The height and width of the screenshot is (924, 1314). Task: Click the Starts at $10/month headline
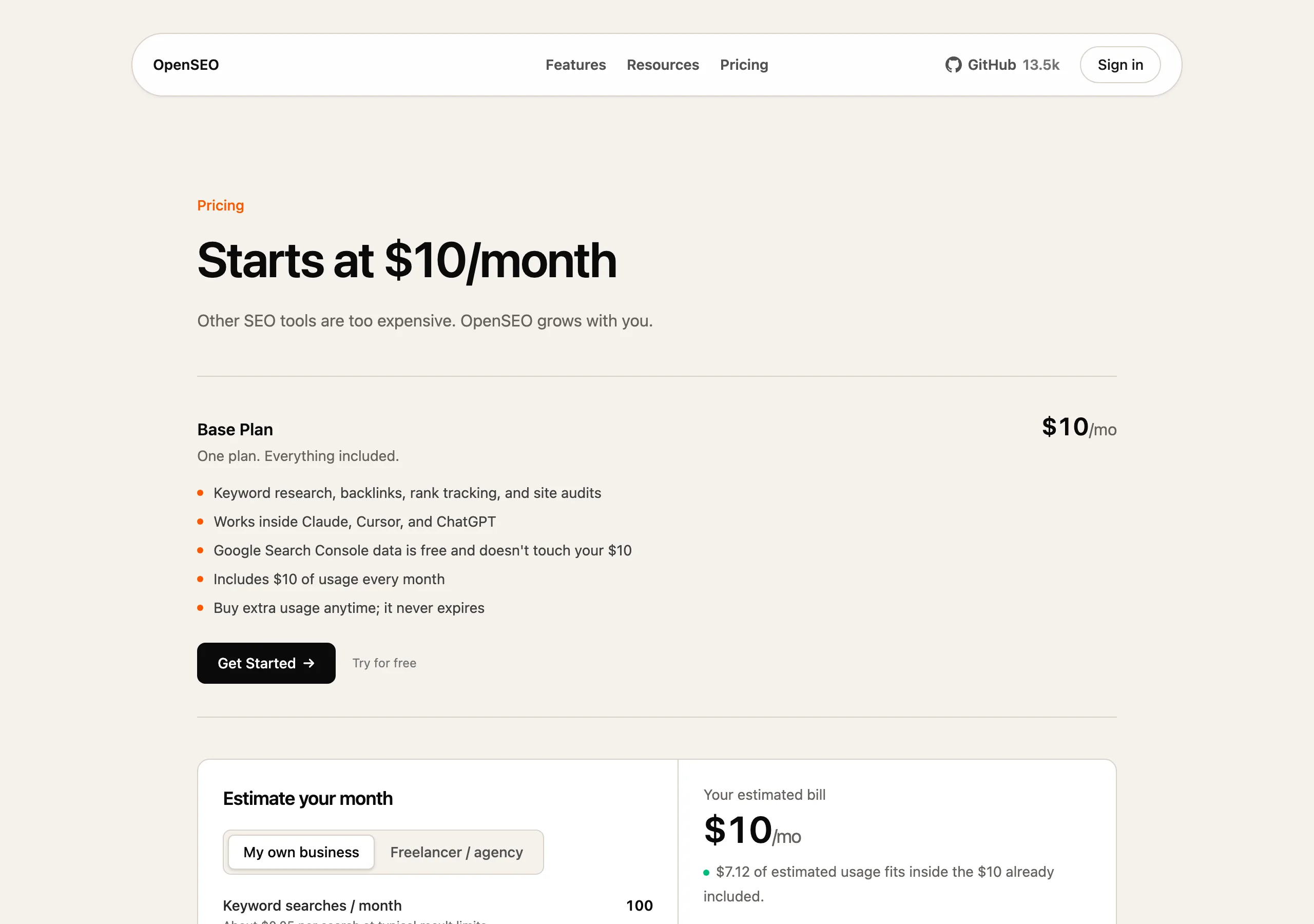click(407, 261)
